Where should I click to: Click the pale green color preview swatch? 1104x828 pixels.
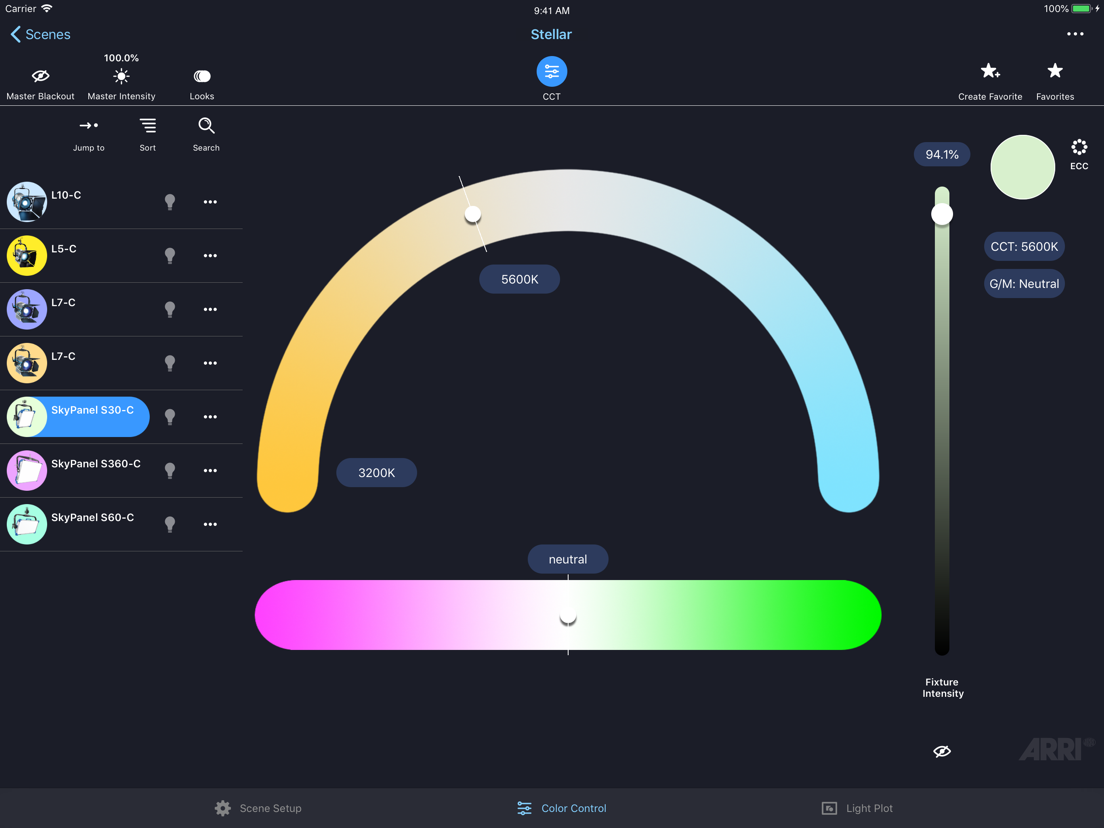[1022, 167]
